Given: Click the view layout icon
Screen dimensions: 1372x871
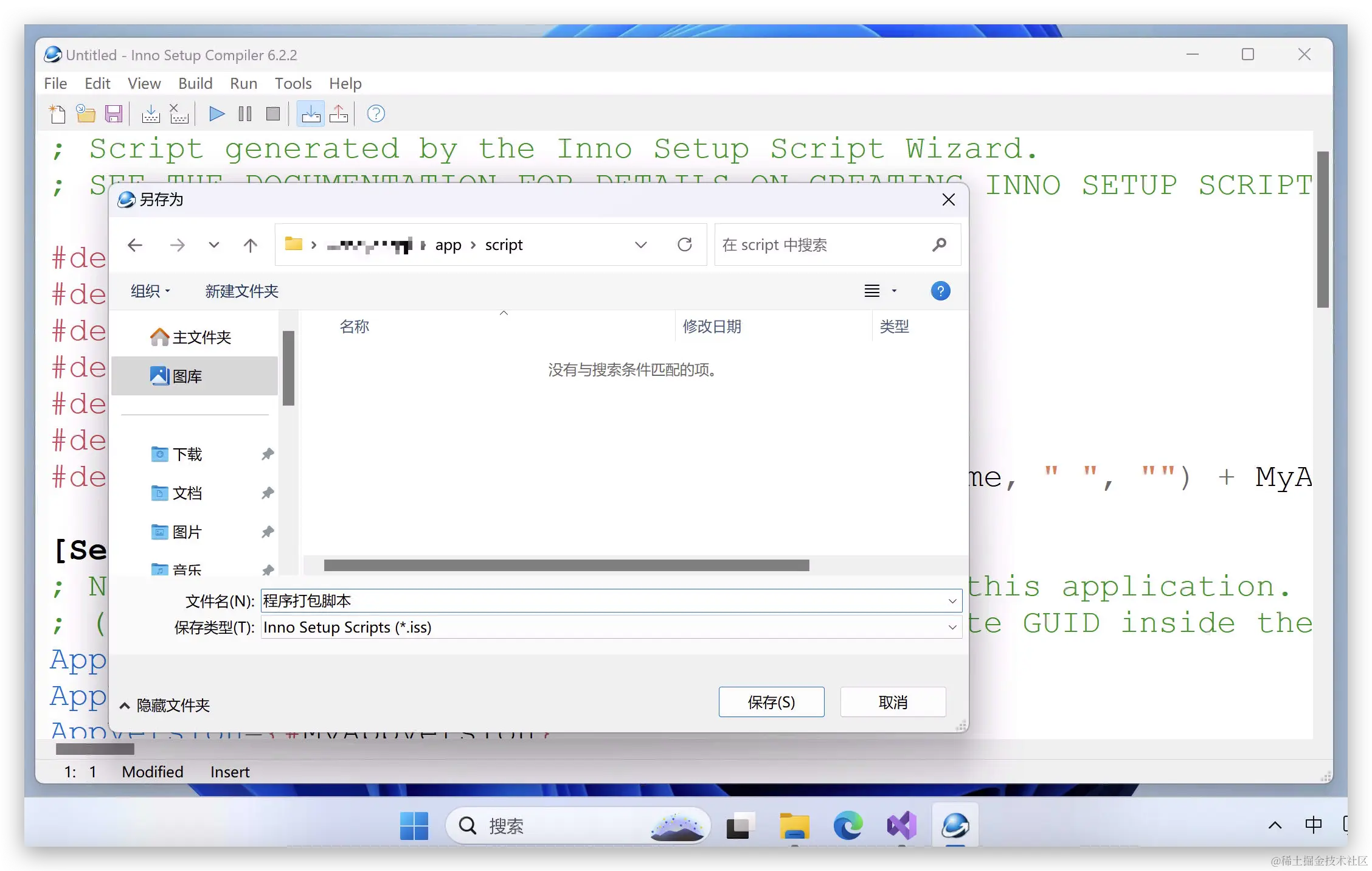Looking at the screenshot, I should [x=872, y=291].
